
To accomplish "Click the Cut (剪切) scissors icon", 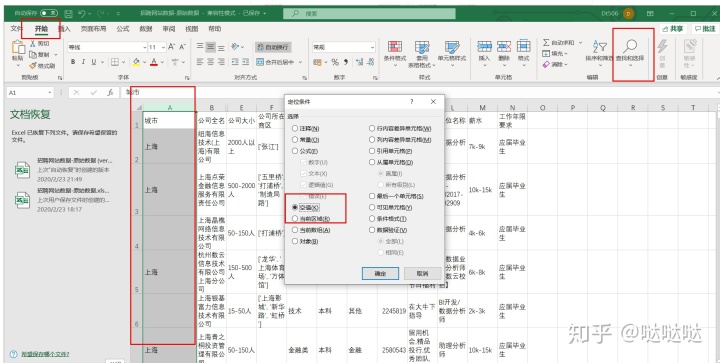I will [x=33, y=44].
